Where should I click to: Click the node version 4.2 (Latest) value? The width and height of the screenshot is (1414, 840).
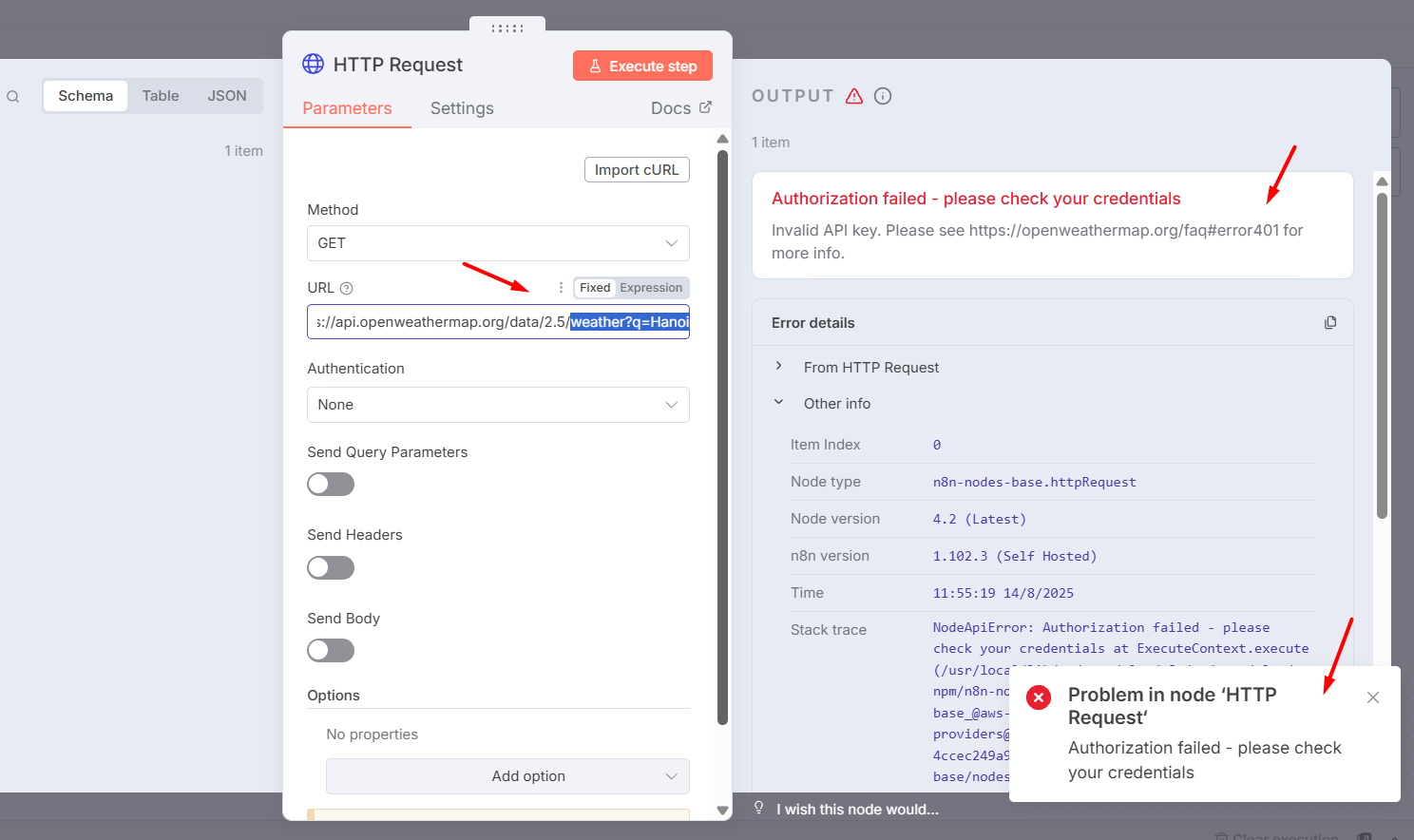[x=979, y=520]
